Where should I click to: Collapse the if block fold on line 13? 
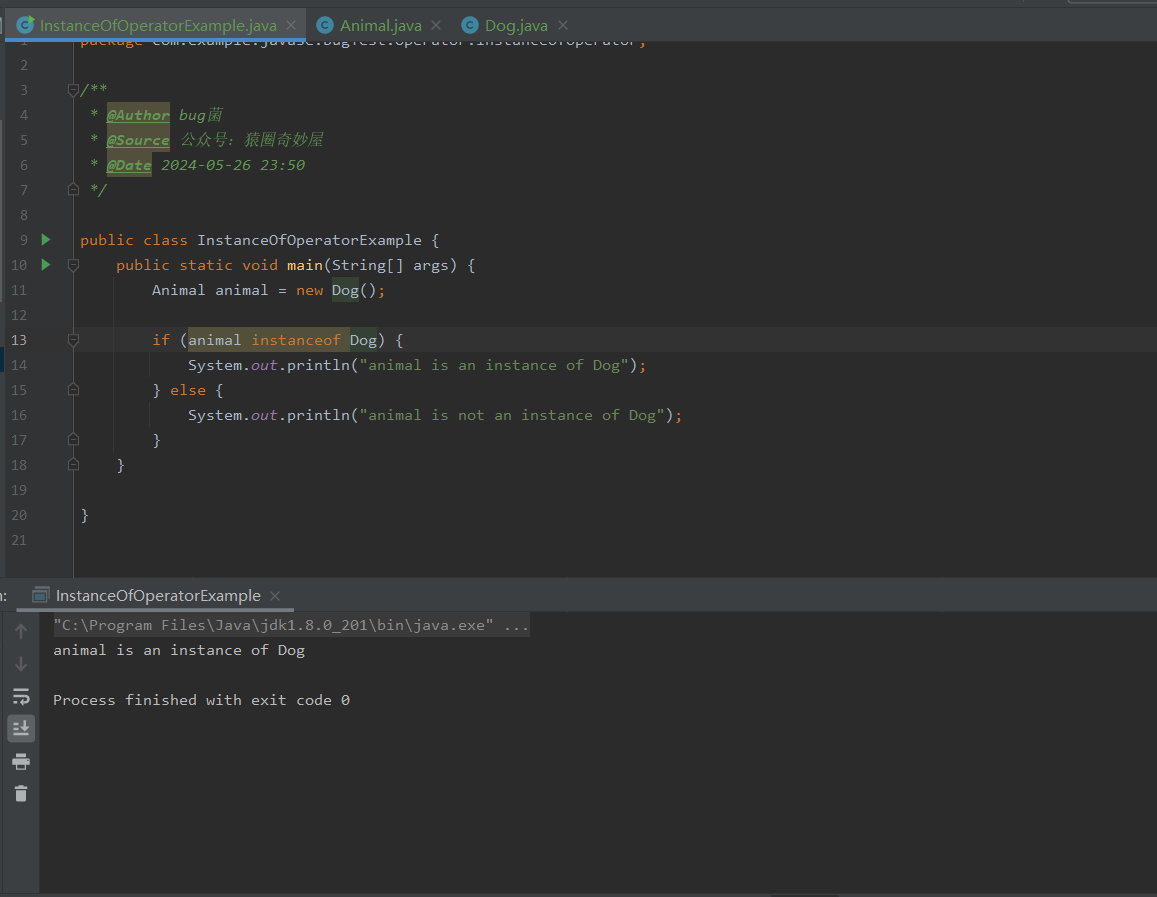pyautogui.click(x=73, y=340)
